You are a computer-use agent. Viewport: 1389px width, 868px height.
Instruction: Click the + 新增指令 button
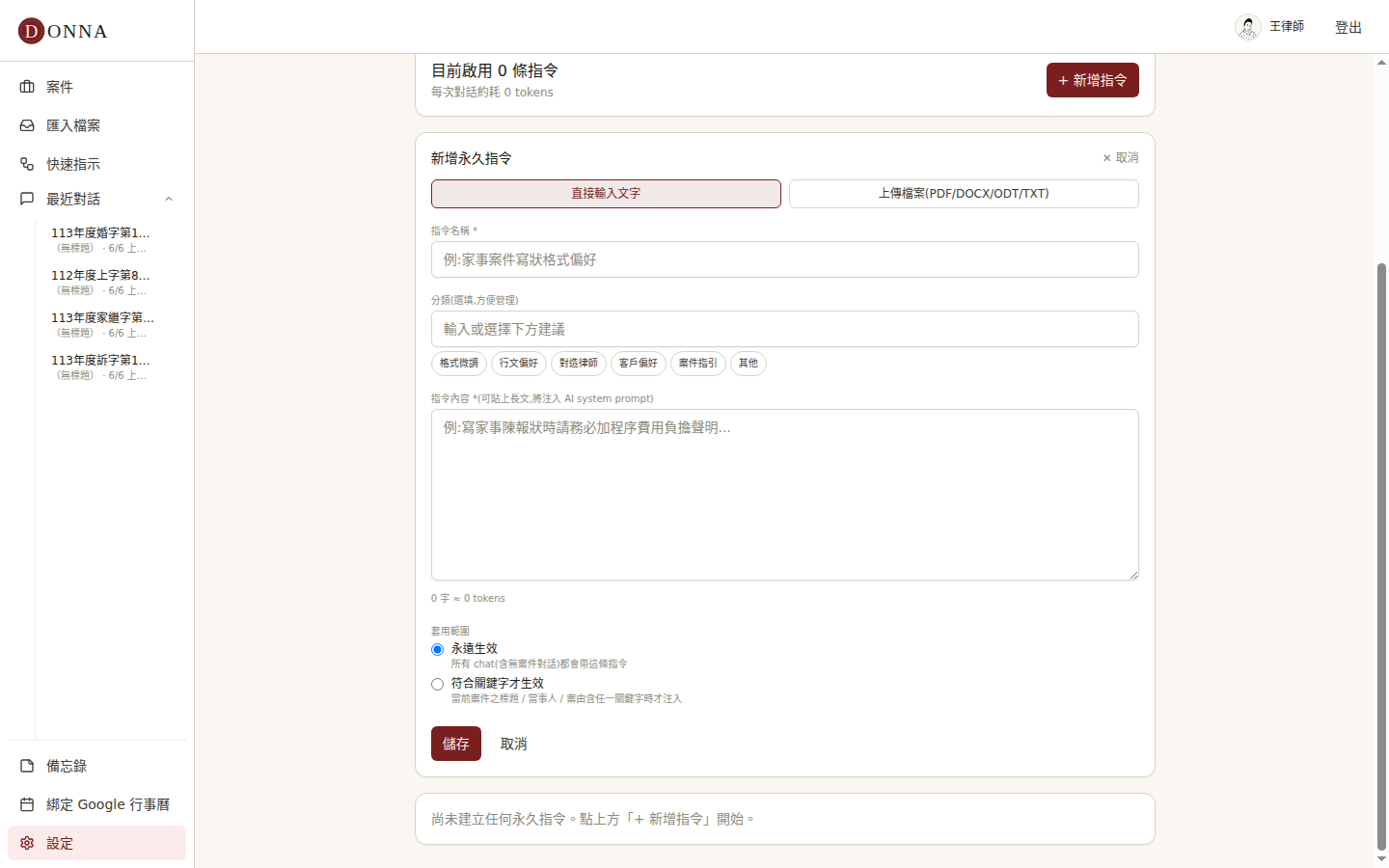[x=1093, y=80]
